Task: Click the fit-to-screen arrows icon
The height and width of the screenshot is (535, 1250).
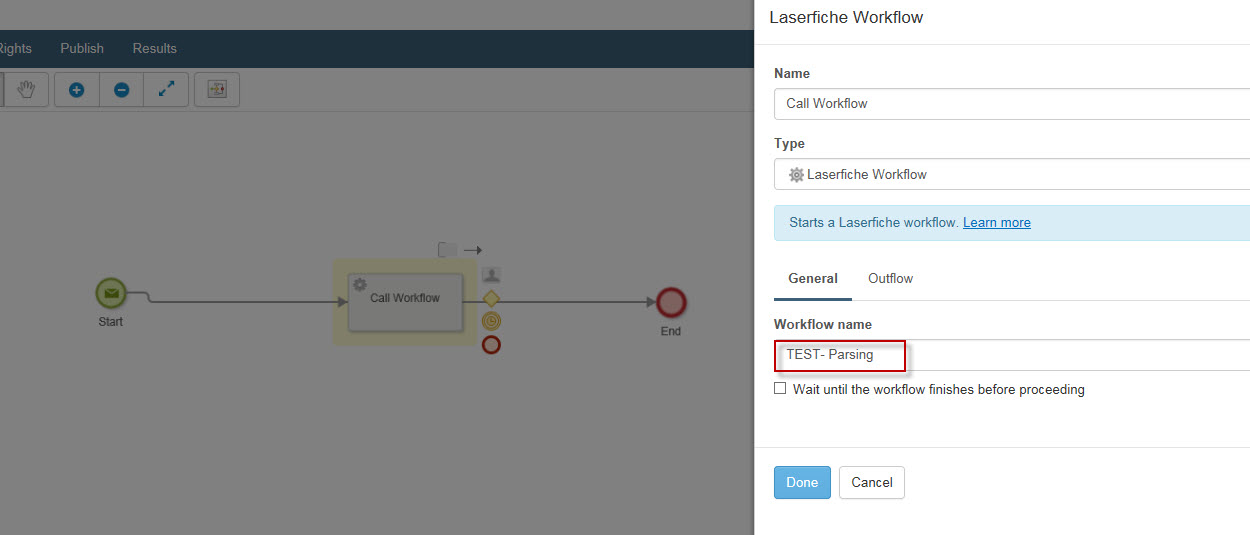Action: point(166,90)
